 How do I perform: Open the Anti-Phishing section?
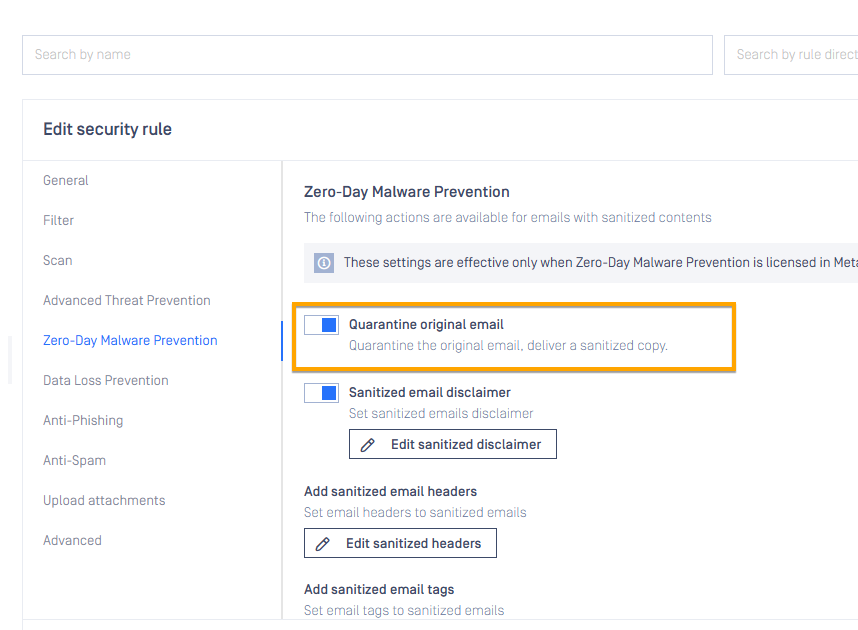[x=83, y=420]
